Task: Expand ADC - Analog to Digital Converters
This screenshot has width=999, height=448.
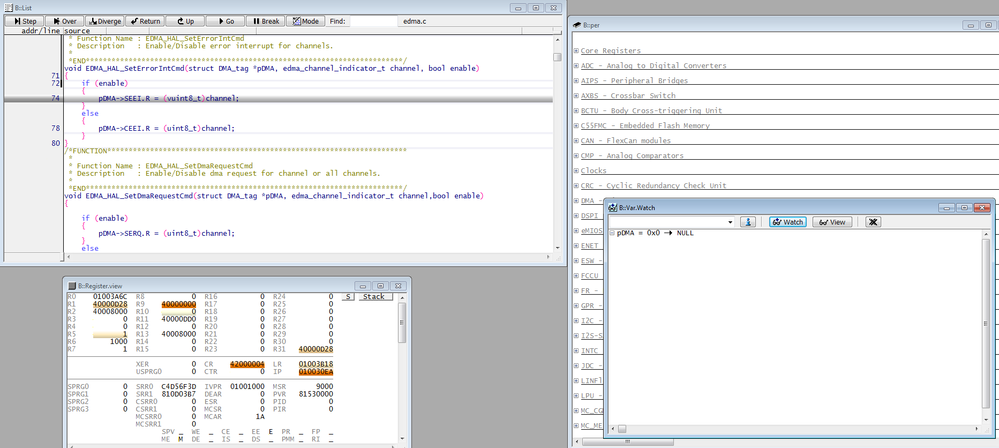Action: coord(576,65)
